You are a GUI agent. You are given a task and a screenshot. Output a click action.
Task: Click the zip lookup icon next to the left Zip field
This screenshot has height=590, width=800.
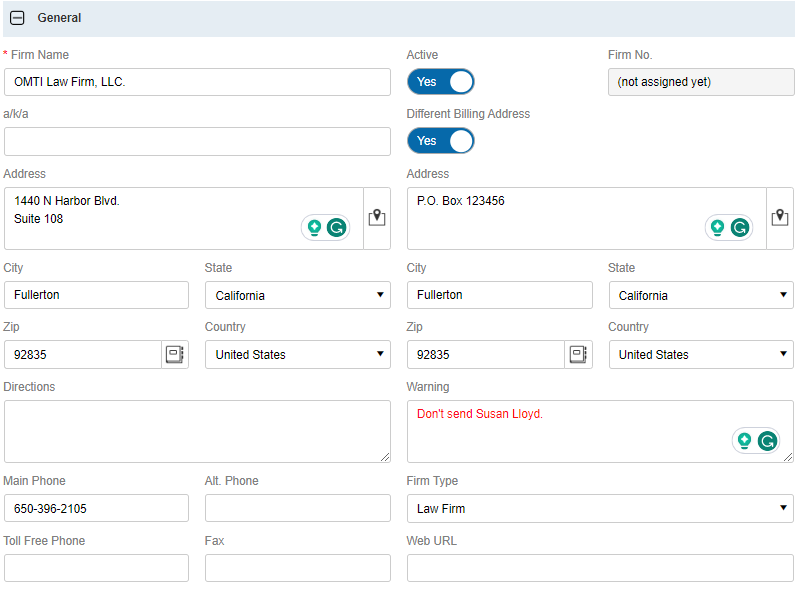[x=175, y=354]
